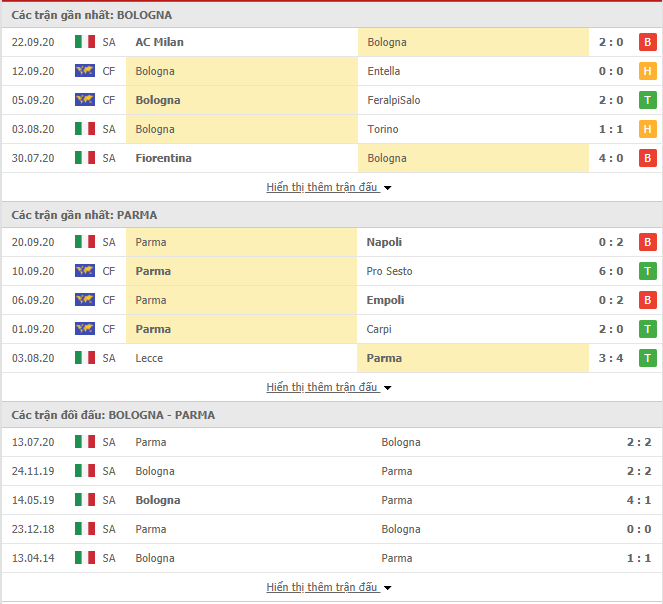Select the 2:0 score for Bologna–FeralpiSalo

point(611,100)
